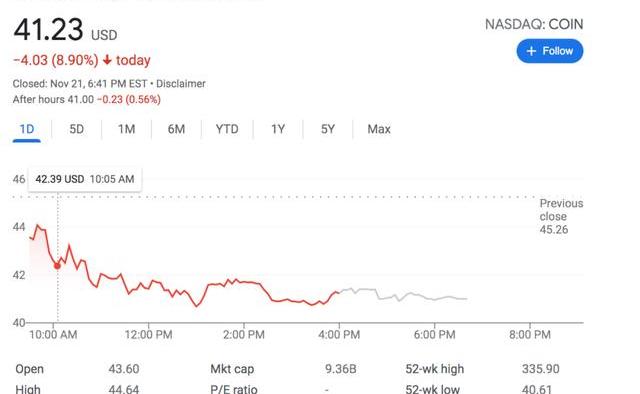Select the 1D chart range tab
The width and height of the screenshot is (640, 394).
[27, 129]
